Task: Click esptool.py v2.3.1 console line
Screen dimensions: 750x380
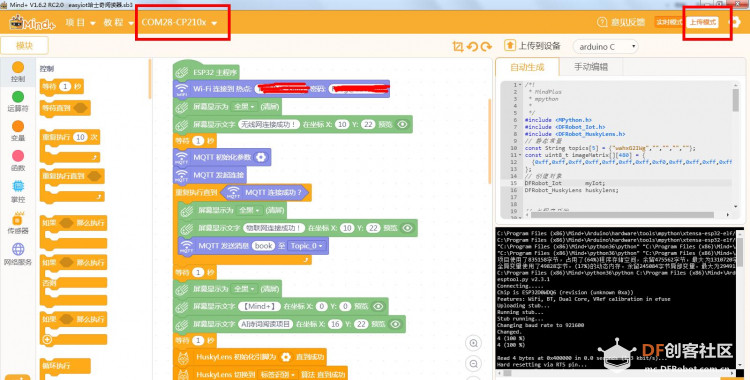Action: [x=523, y=279]
